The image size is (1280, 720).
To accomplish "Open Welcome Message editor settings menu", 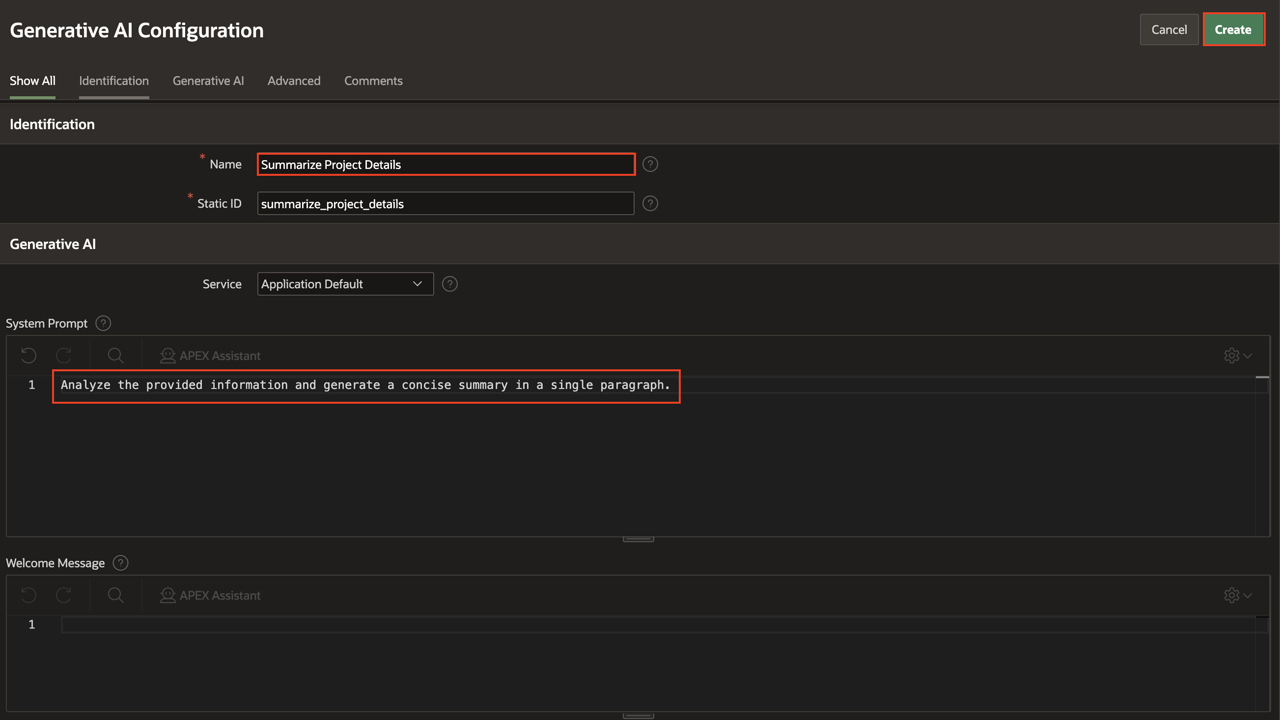I will point(1237,595).
